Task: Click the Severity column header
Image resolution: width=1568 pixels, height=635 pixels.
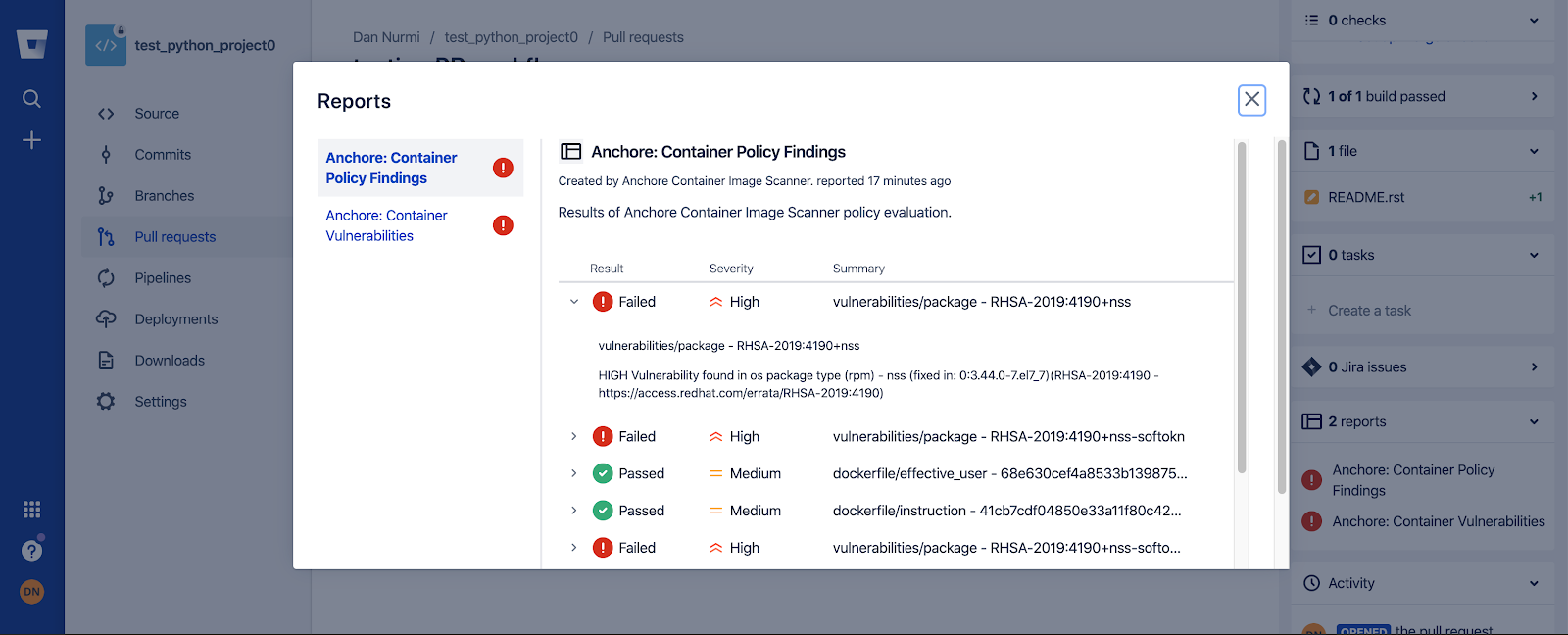Action: (x=731, y=269)
